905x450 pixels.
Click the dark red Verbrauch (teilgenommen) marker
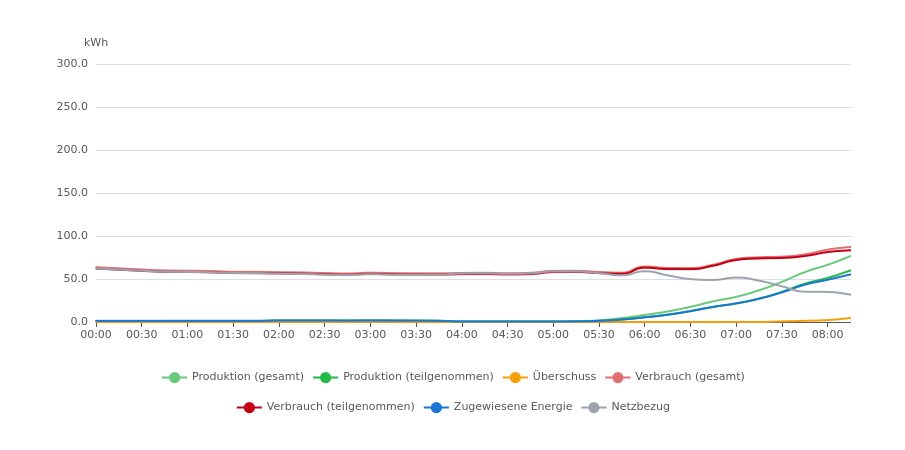click(249, 407)
